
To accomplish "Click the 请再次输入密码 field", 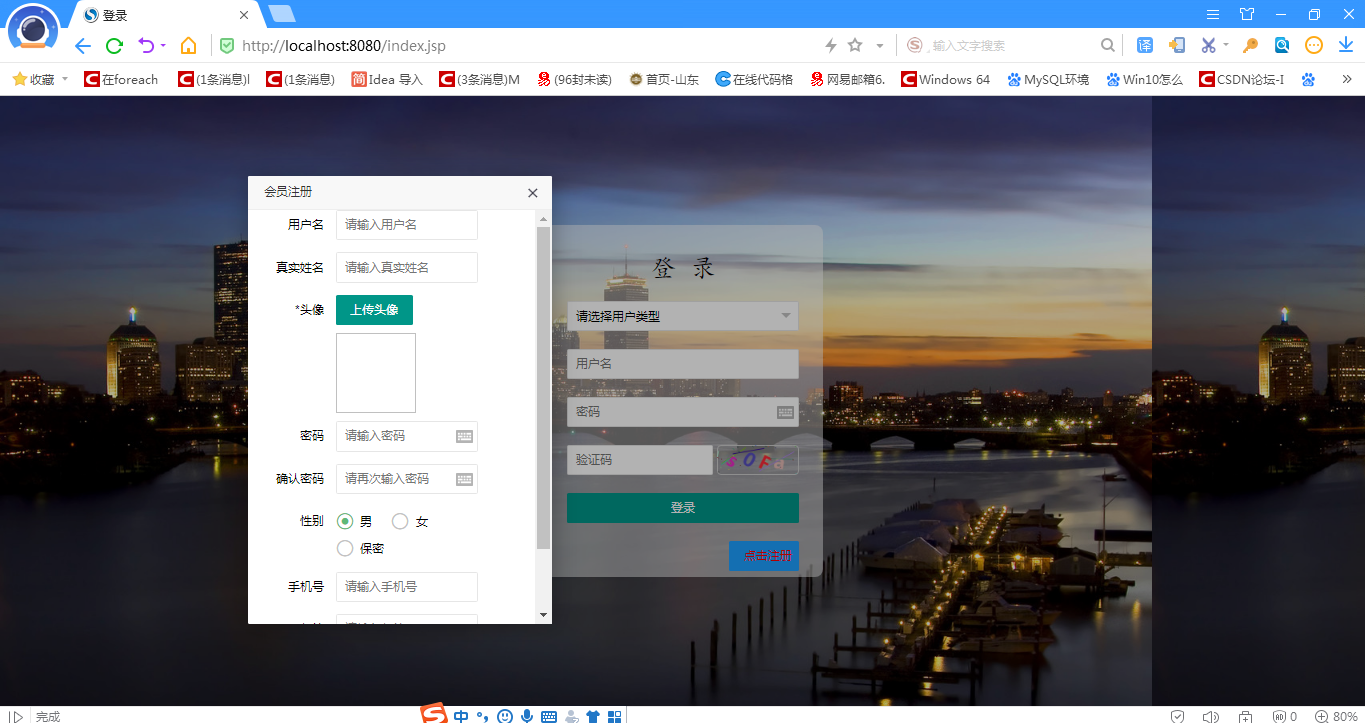I will [407, 479].
